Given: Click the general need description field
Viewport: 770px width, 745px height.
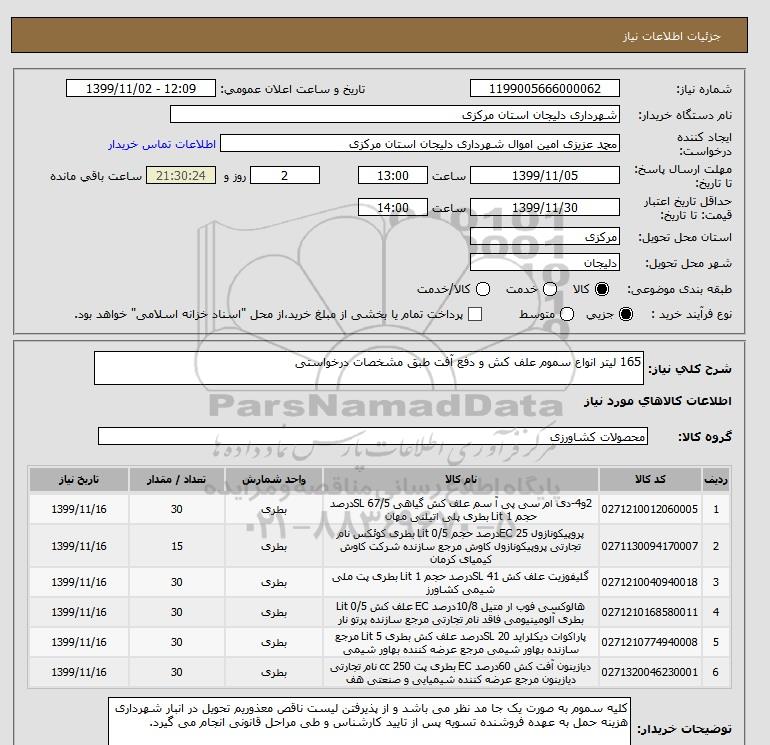Looking at the screenshot, I should tap(369, 368).
